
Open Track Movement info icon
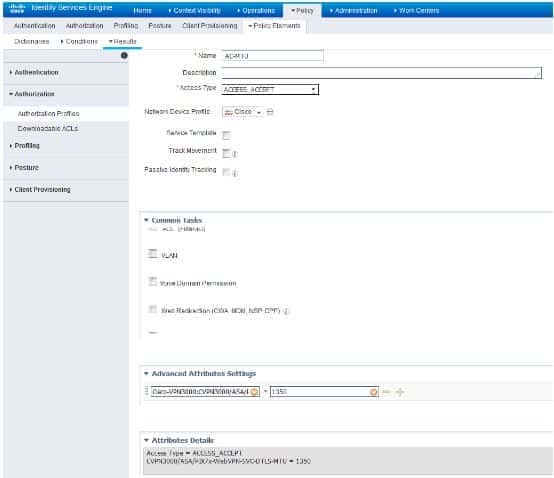pos(235,154)
